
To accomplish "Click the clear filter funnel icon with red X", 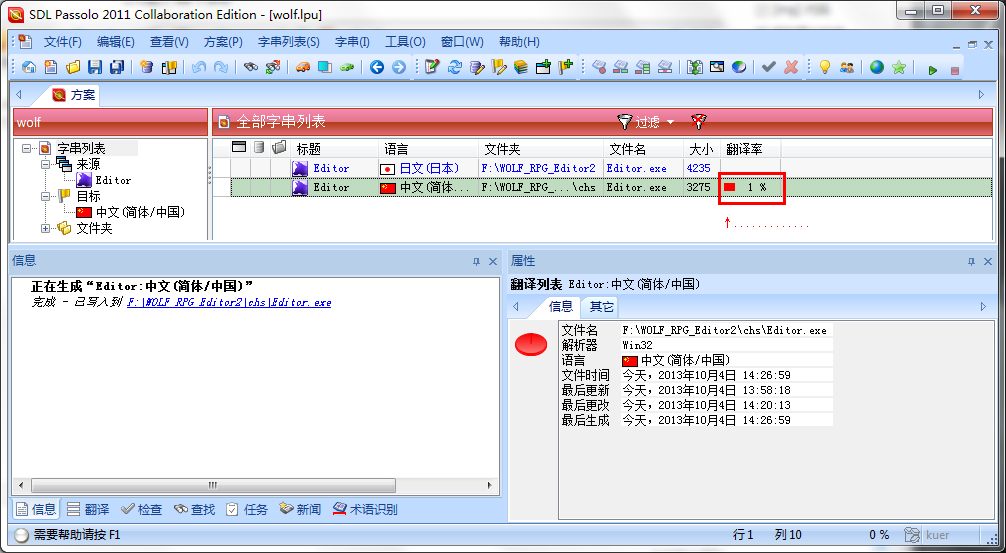I will [x=697, y=121].
